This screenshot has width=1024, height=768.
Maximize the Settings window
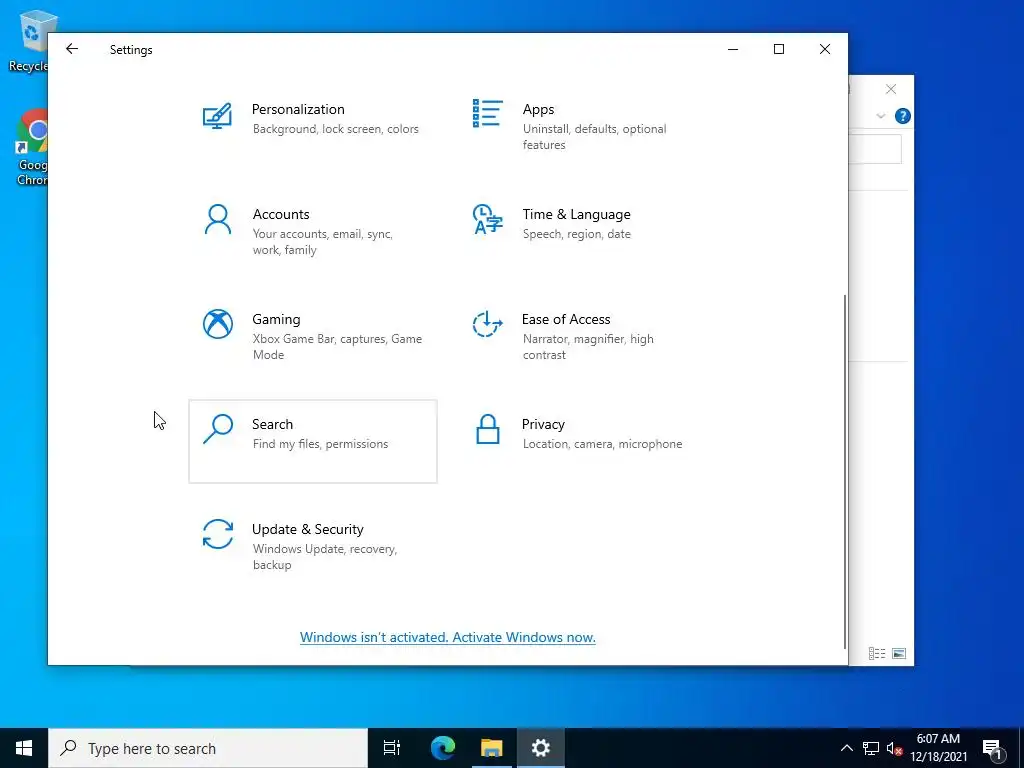pos(778,49)
